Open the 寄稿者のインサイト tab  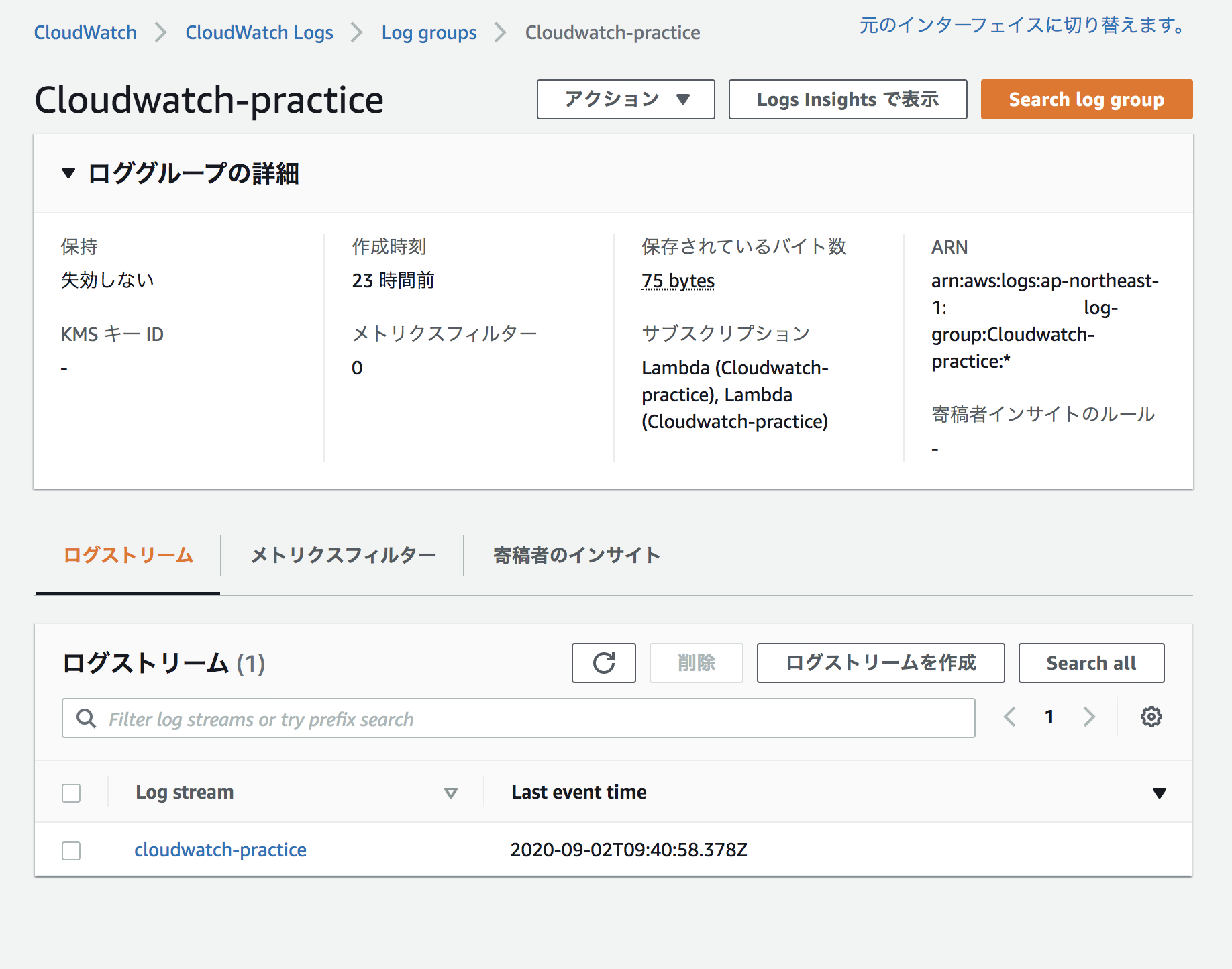[x=575, y=555]
